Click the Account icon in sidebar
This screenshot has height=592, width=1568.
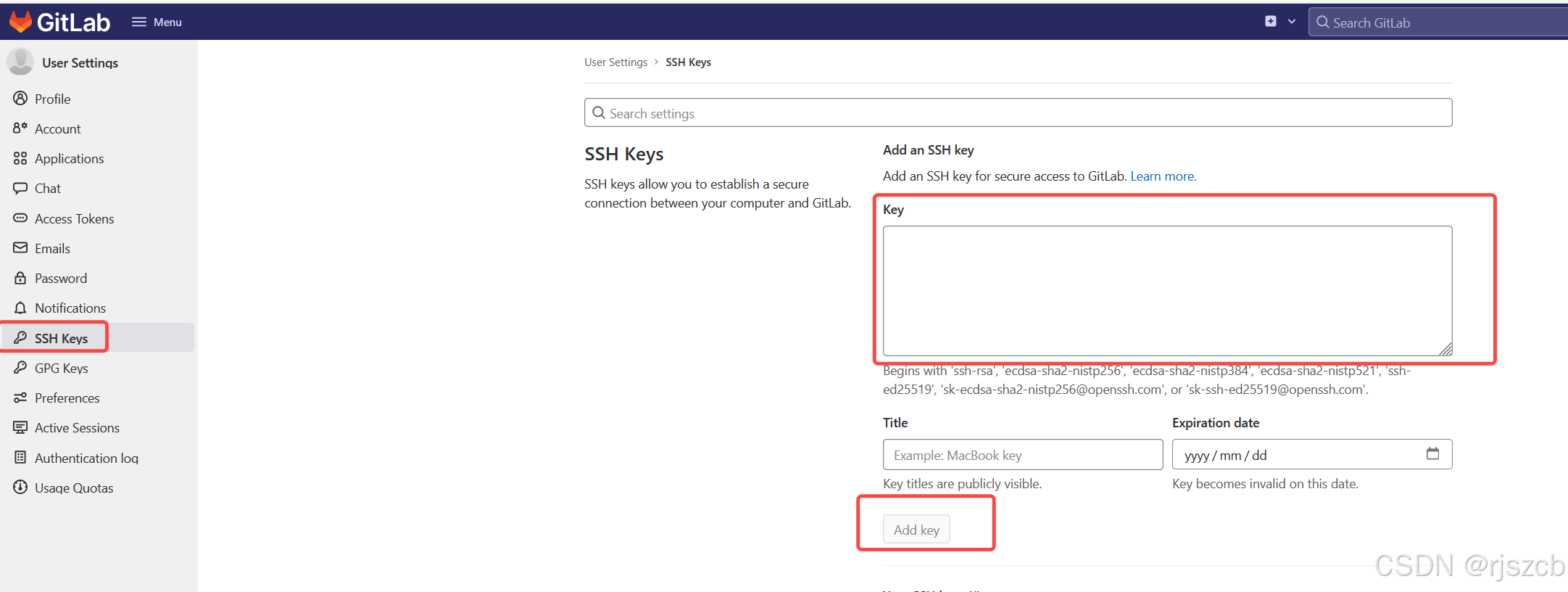click(20, 128)
